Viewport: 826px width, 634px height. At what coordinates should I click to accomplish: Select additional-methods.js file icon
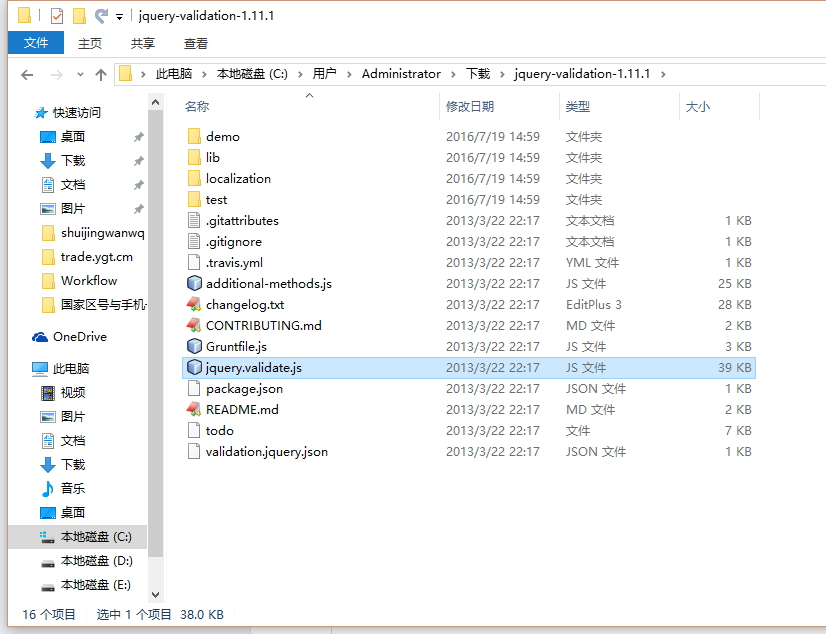click(x=194, y=283)
